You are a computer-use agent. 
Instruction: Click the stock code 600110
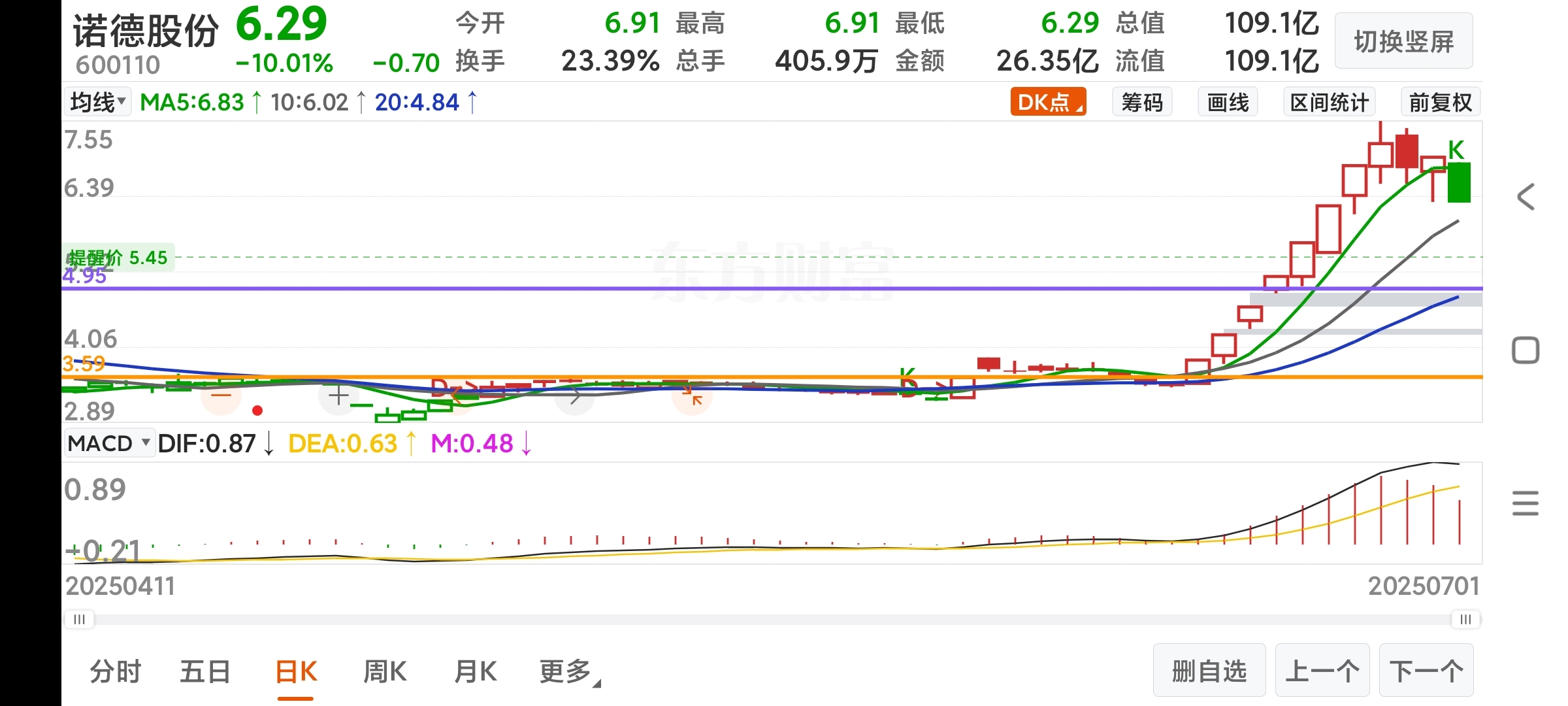[118, 65]
